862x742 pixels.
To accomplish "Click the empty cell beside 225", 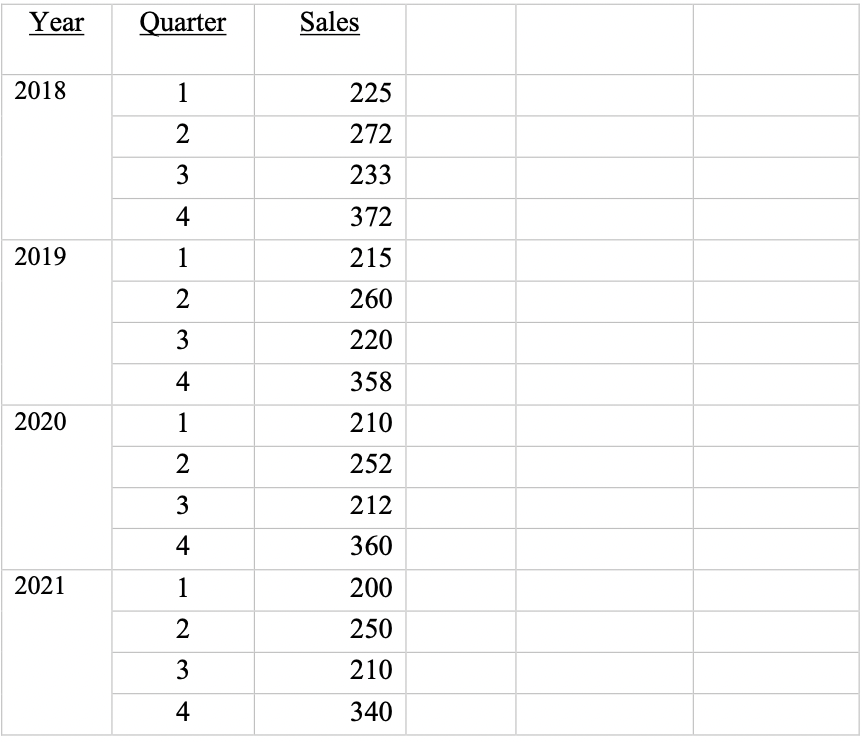I will 461,95.
